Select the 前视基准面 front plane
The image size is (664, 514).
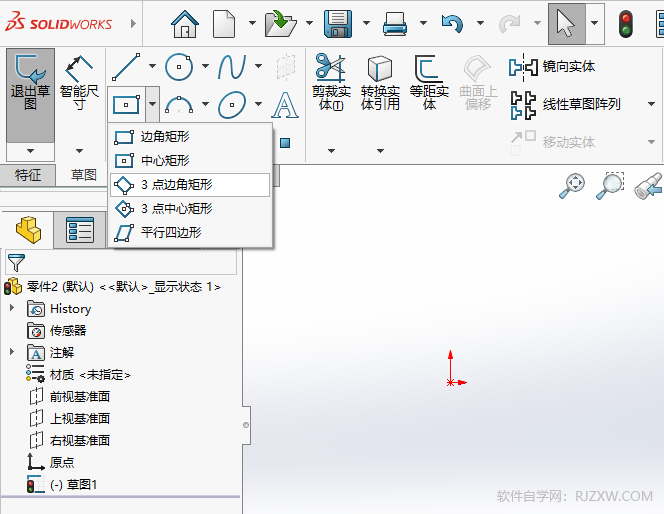coord(70,397)
